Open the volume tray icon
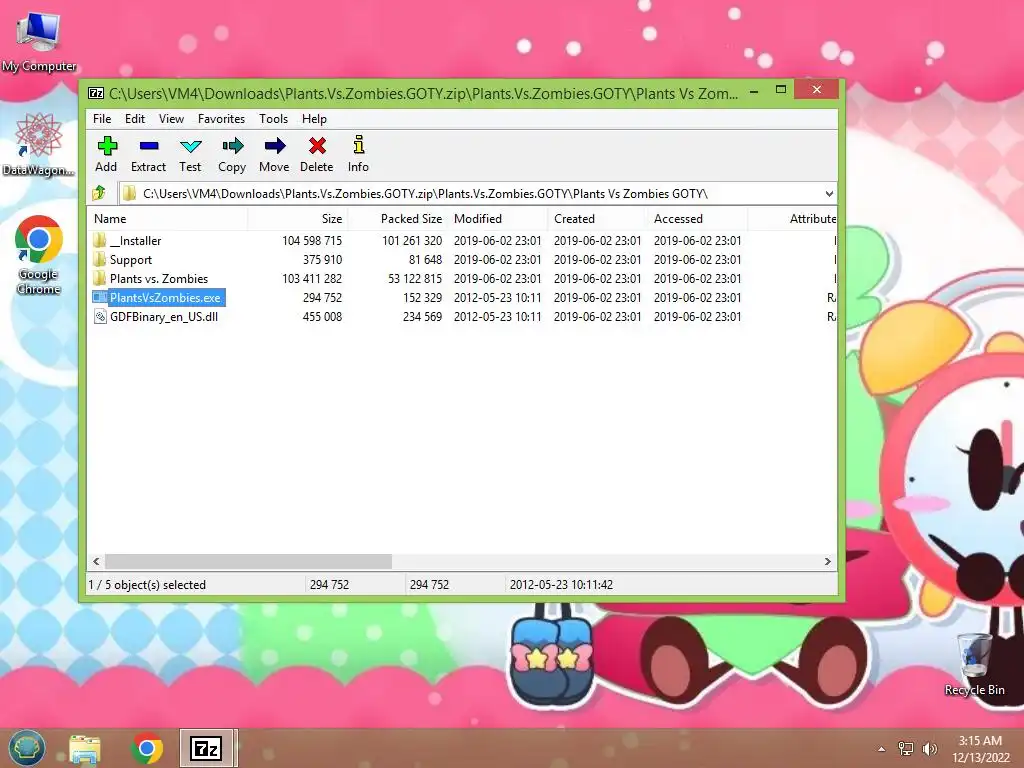 pos(930,749)
